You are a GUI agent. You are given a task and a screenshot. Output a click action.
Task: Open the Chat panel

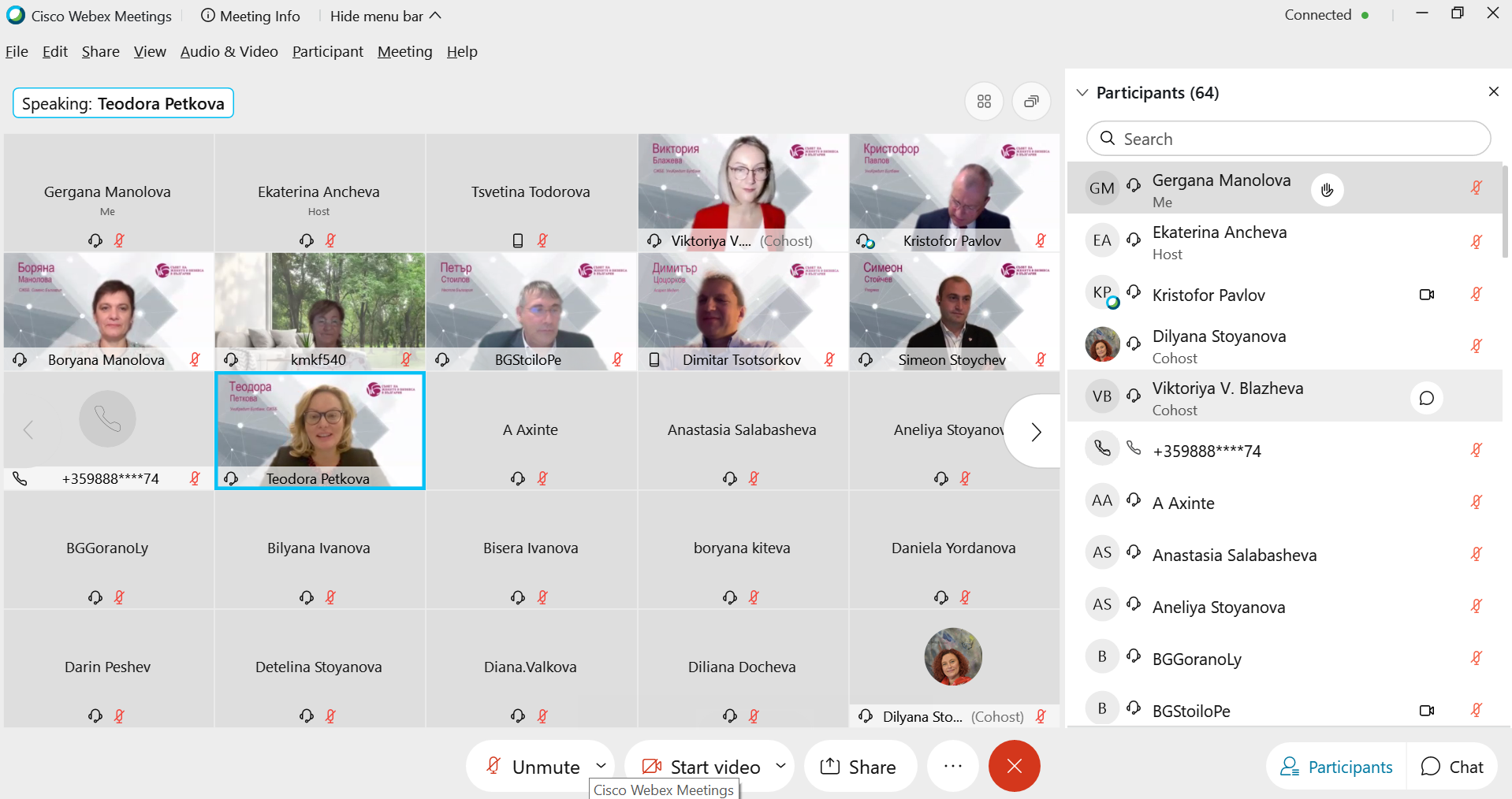point(1452,767)
